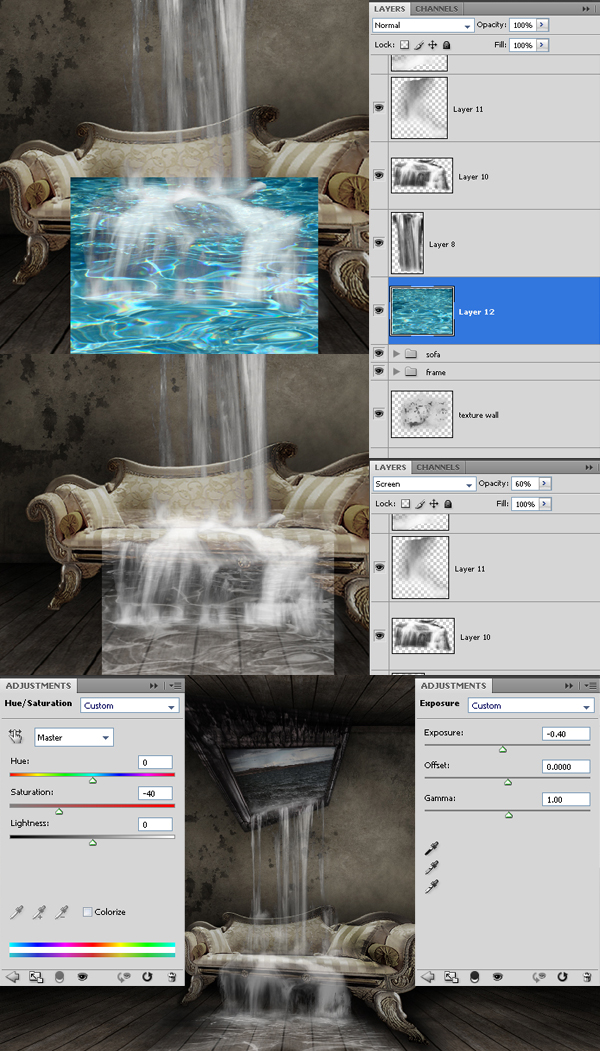Expand the sofa layer group
The height and width of the screenshot is (1051, 600).
(x=396, y=354)
